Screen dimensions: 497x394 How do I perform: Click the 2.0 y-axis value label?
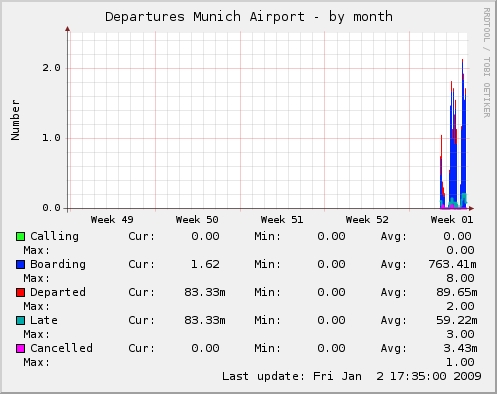[x=51, y=68]
